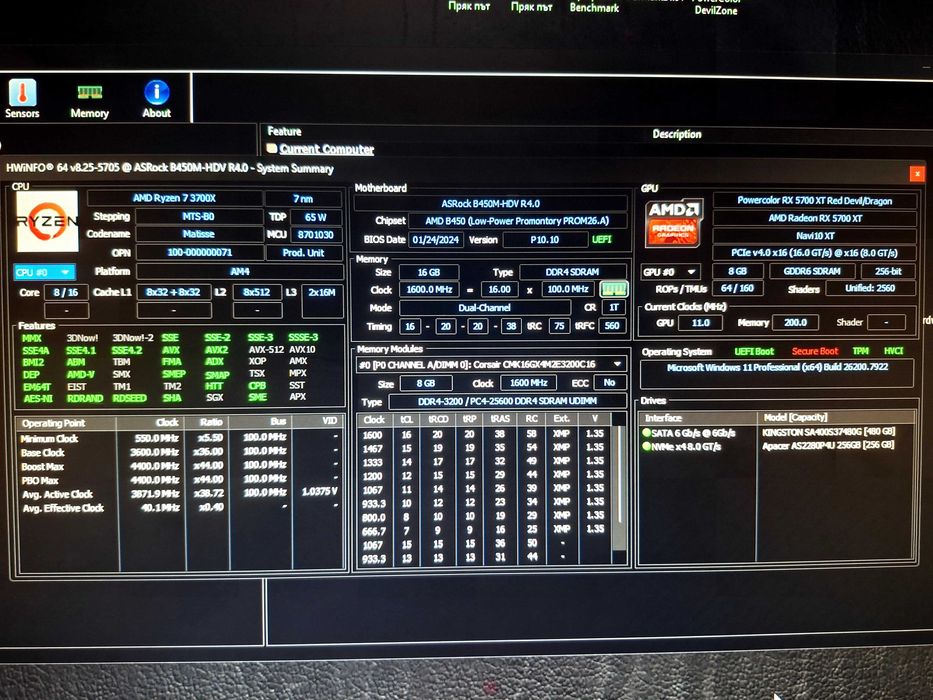The height and width of the screenshot is (700, 933).
Task: Click green SATA drive status indicator
Action: tap(646, 432)
